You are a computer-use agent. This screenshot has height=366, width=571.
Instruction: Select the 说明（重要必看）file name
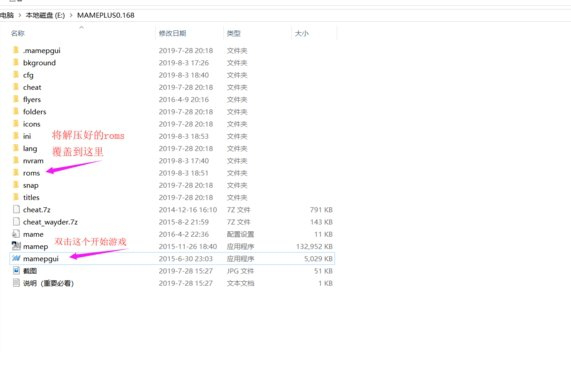pos(48,283)
